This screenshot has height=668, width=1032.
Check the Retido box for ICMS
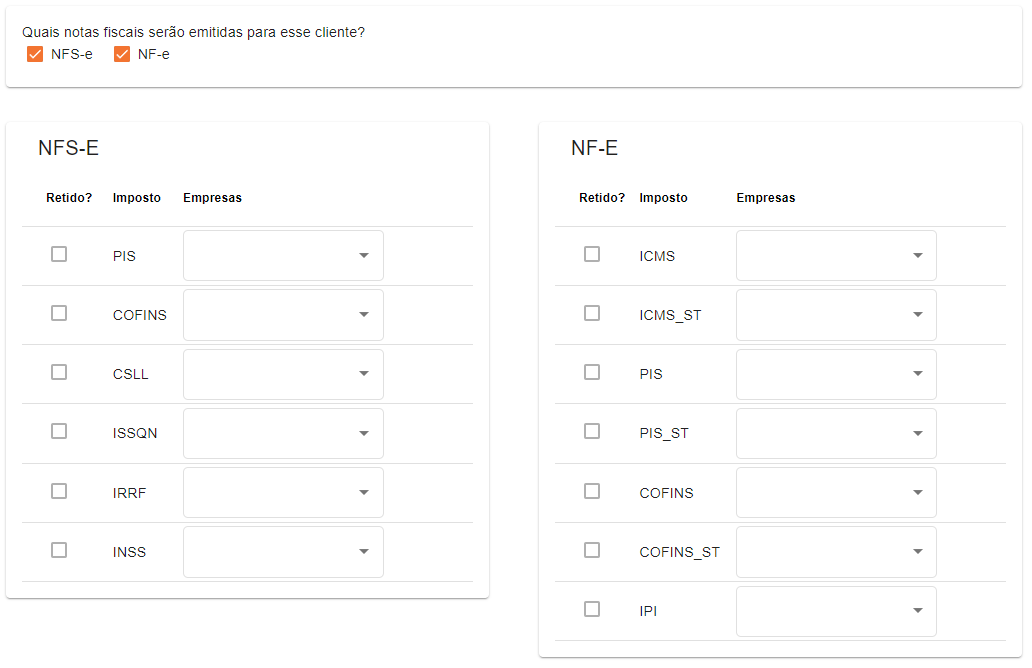[x=592, y=254]
